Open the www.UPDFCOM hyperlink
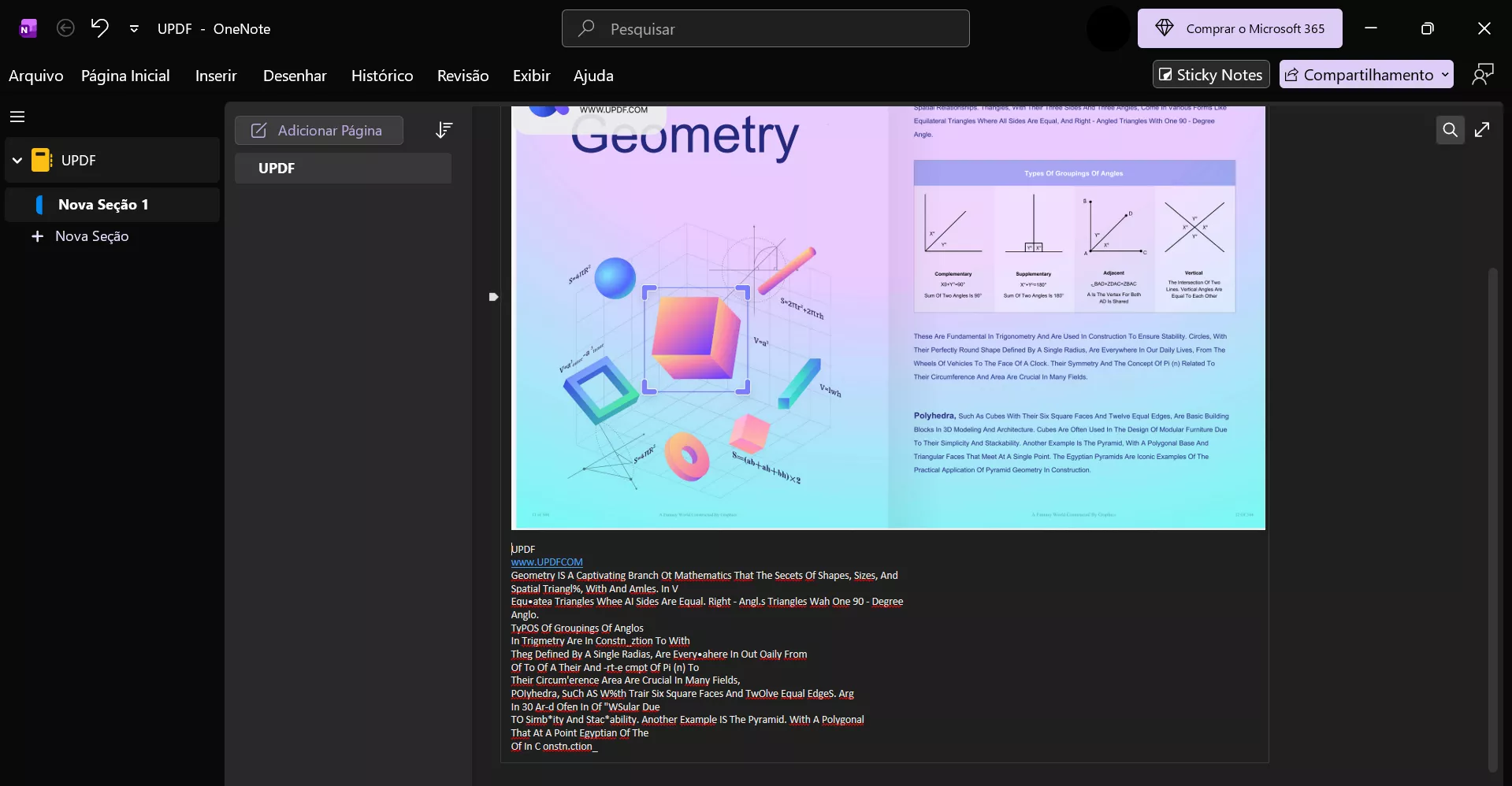Screen dimensions: 1512x786 (547, 562)
